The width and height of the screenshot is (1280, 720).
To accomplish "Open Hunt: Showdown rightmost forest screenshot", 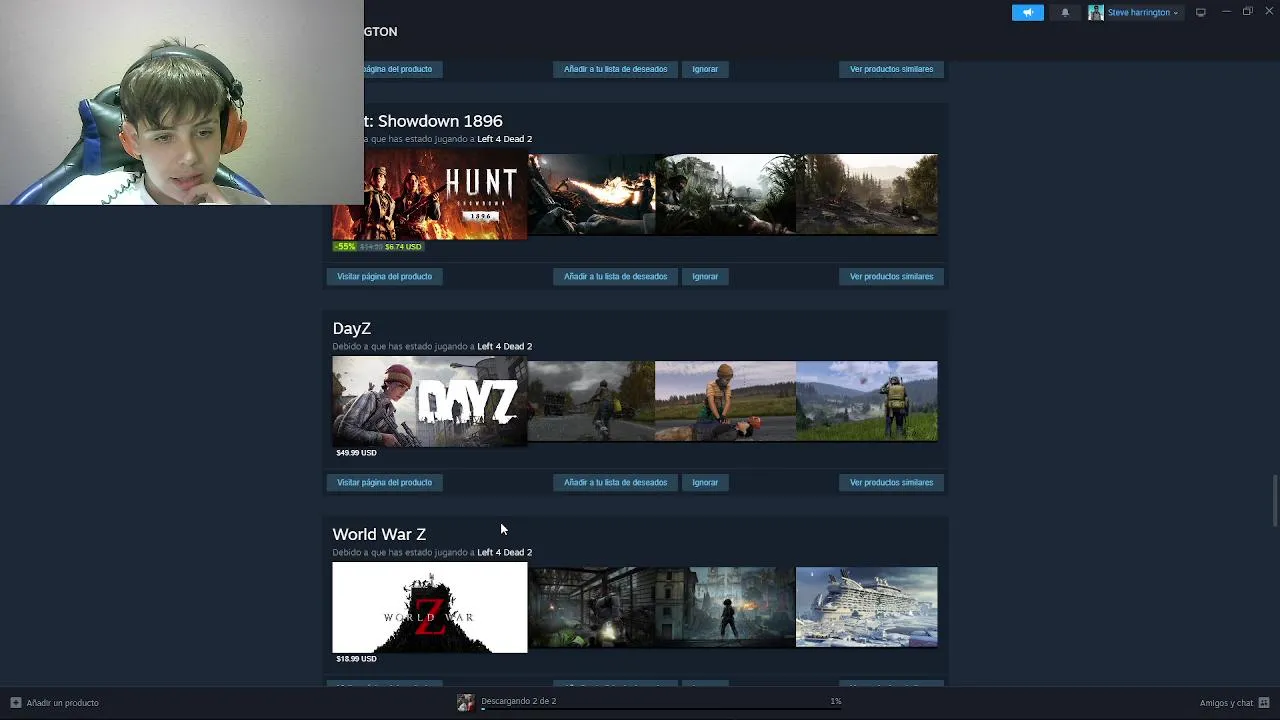I will coord(867,194).
